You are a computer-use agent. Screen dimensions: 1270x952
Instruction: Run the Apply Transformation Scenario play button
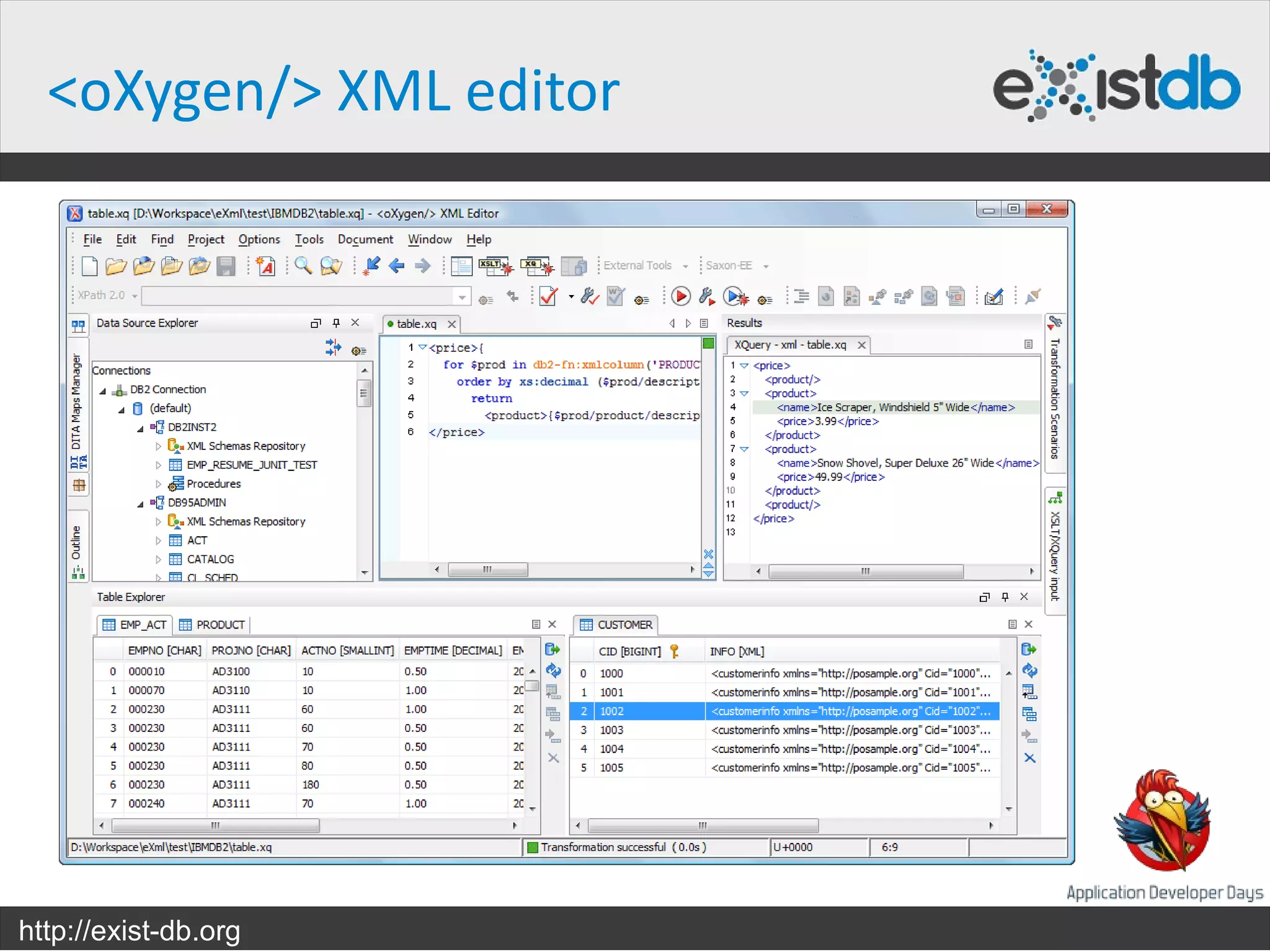pos(681,296)
